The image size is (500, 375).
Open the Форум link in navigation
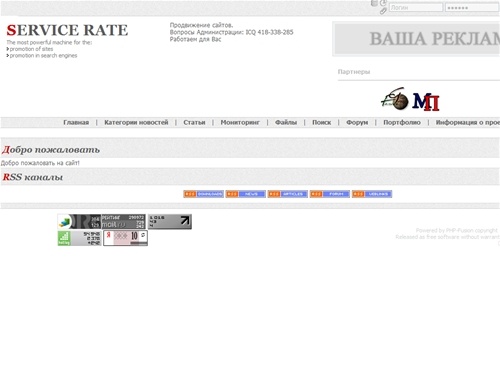[x=357, y=122]
